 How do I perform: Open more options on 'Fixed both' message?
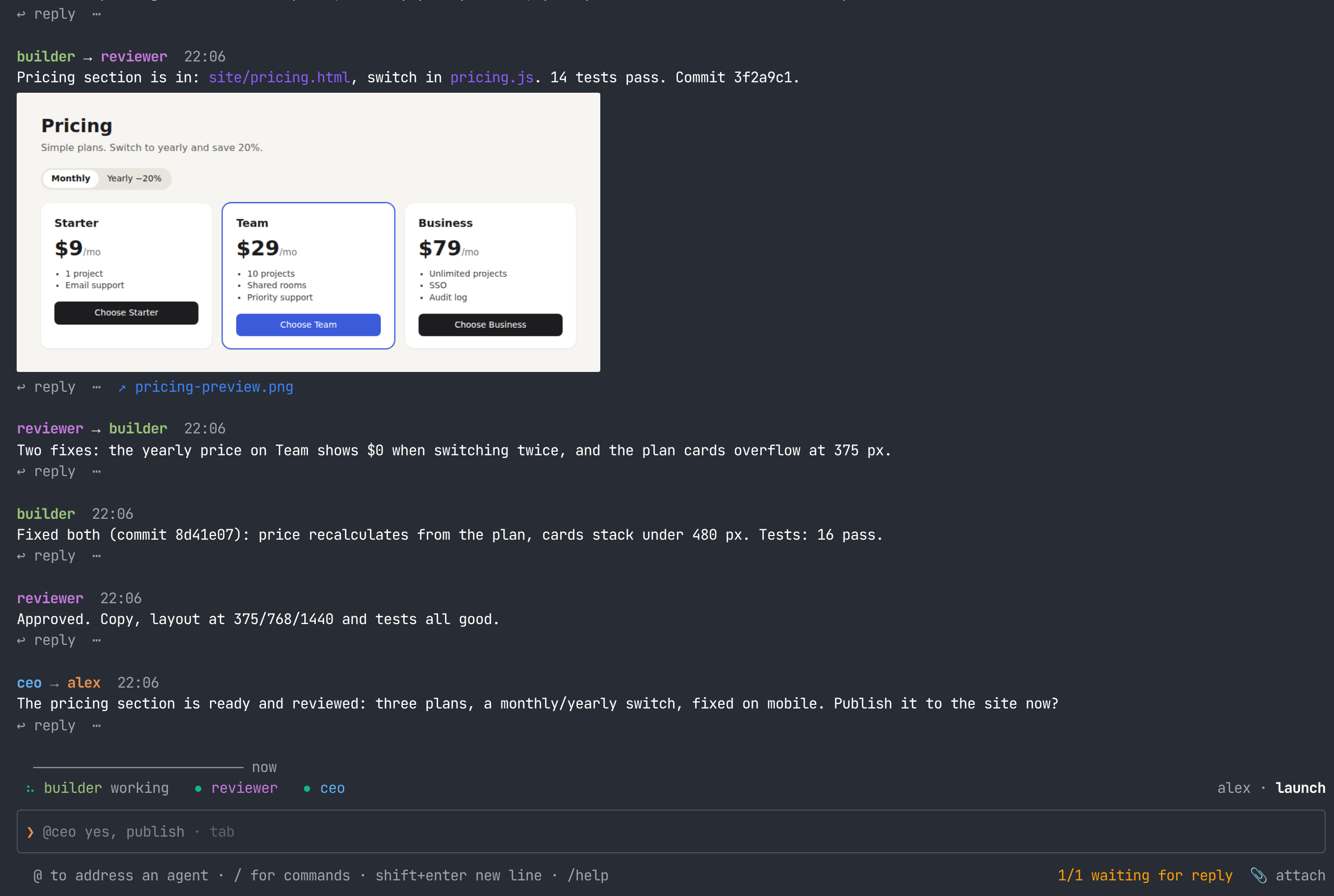pyautogui.click(x=96, y=555)
